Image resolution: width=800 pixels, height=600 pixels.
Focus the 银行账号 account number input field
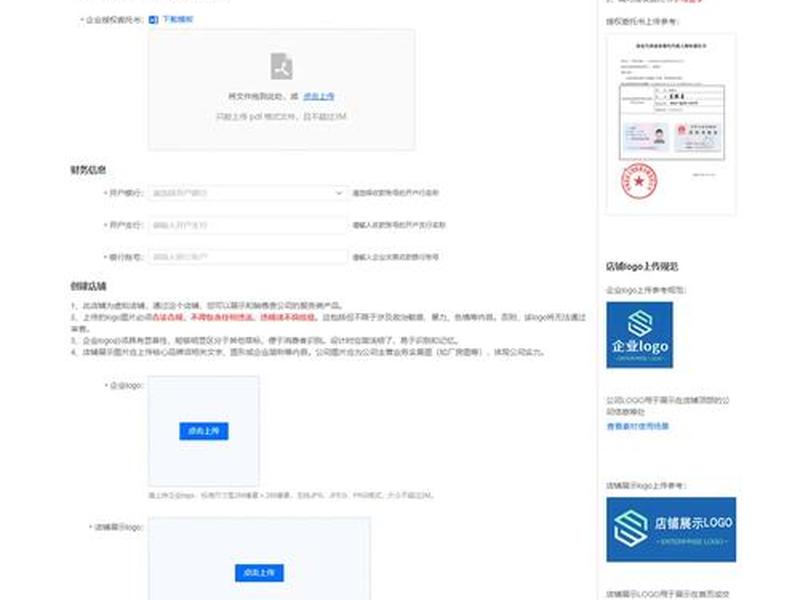(247, 257)
